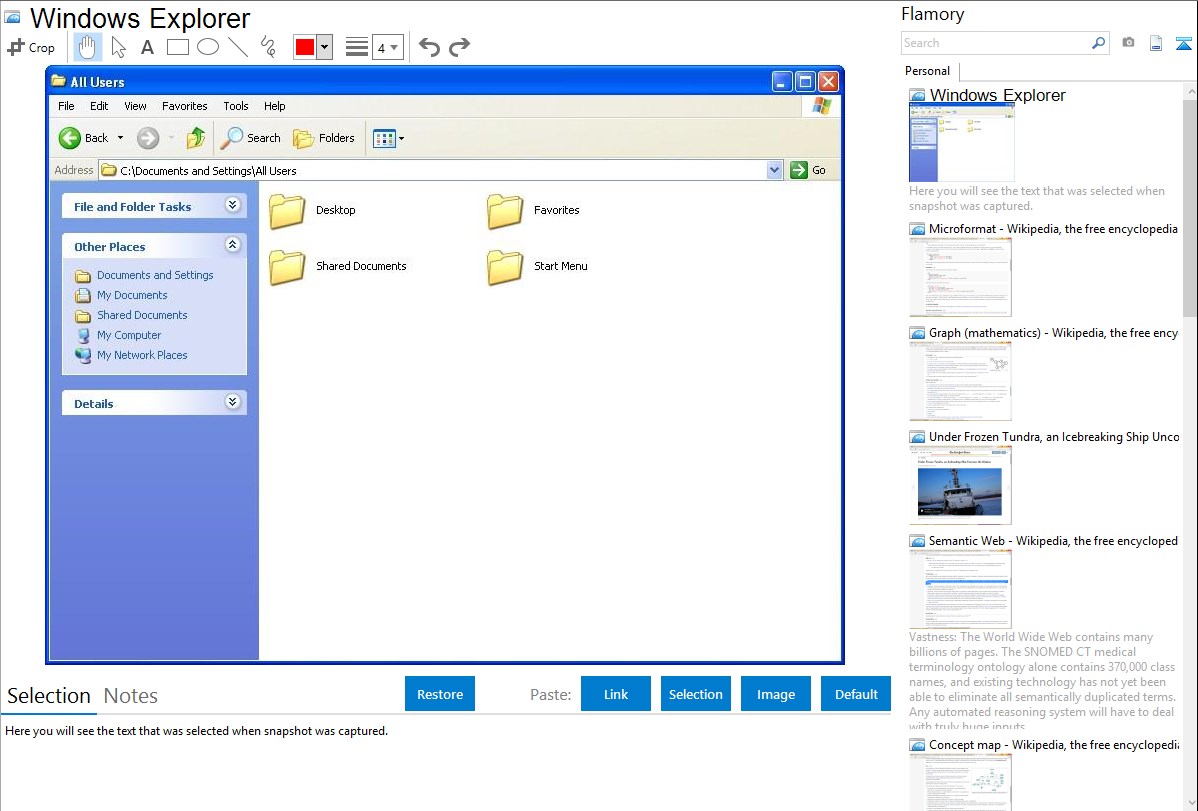
Task: Open the Under Frozen Tundra snapshot thumbnail
Action: click(x=960, y=485)
